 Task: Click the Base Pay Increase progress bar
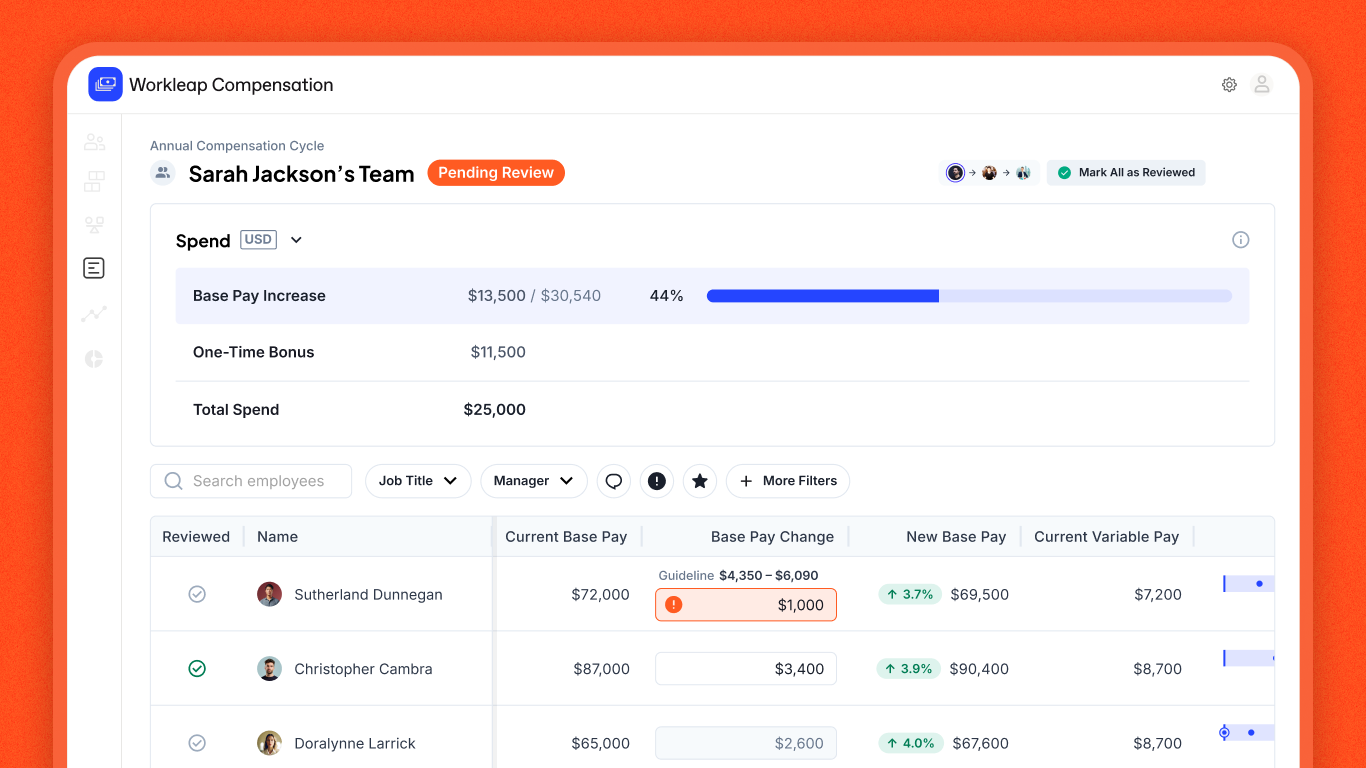969,296
